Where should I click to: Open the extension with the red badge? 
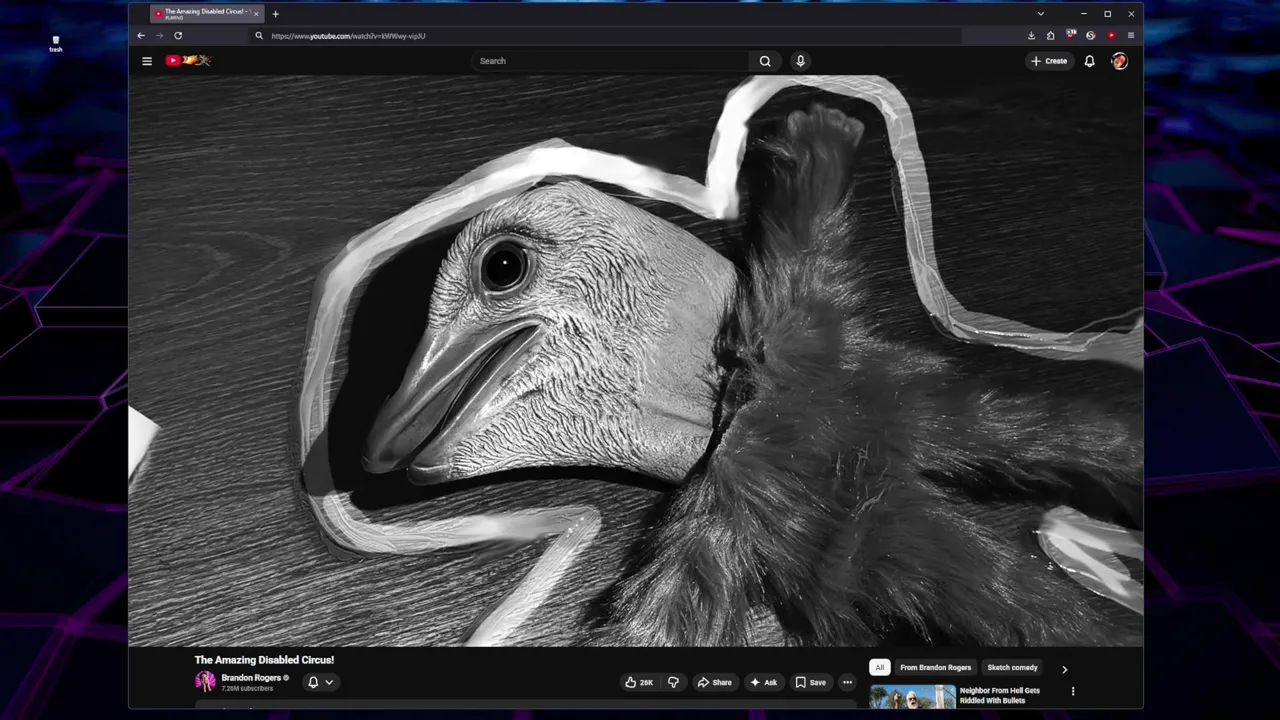[x=1071, y=35]
